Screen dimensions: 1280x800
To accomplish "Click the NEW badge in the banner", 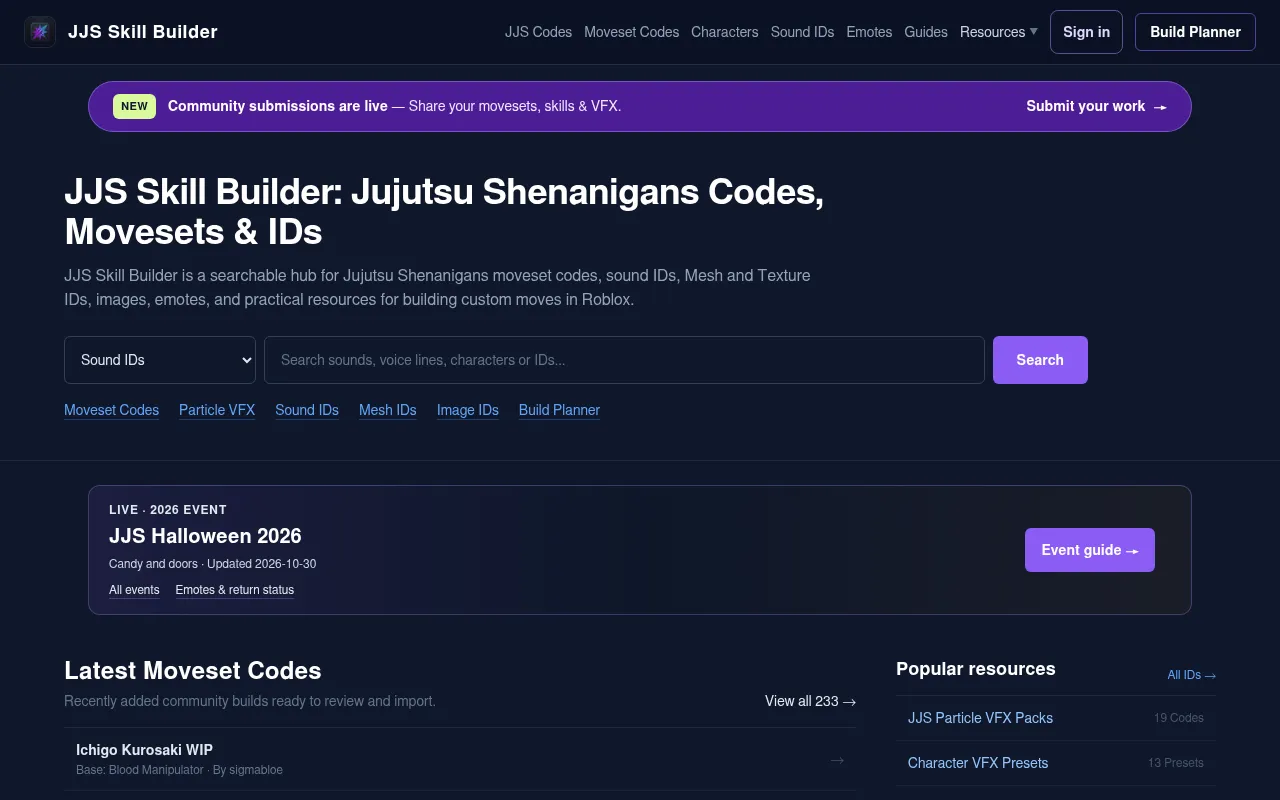I will click(134, 106).
